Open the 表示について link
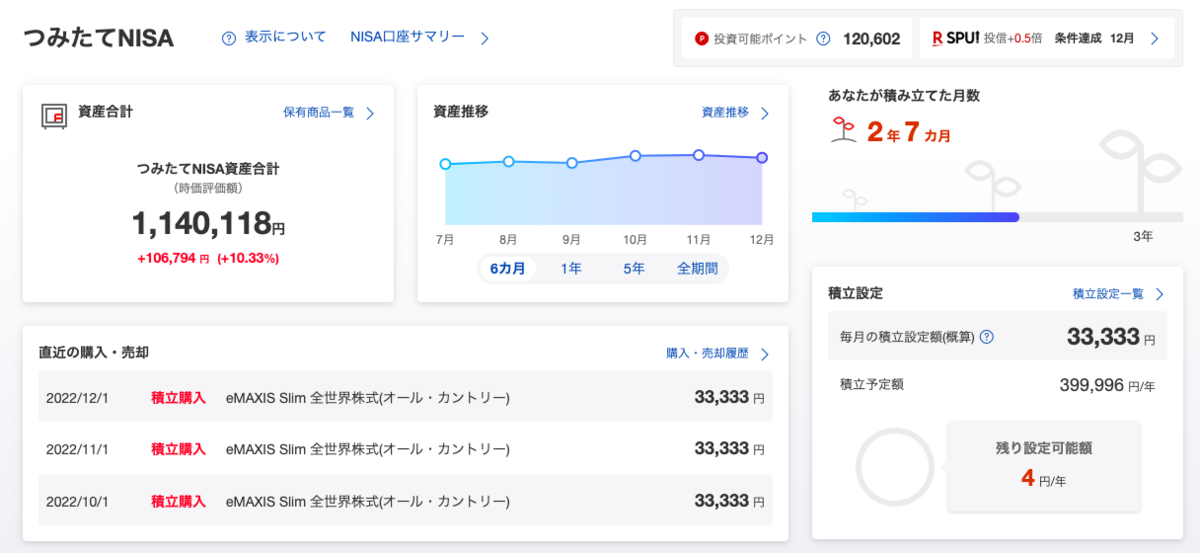This screenshot has height=553, width=1200. [x=285, y=37]
